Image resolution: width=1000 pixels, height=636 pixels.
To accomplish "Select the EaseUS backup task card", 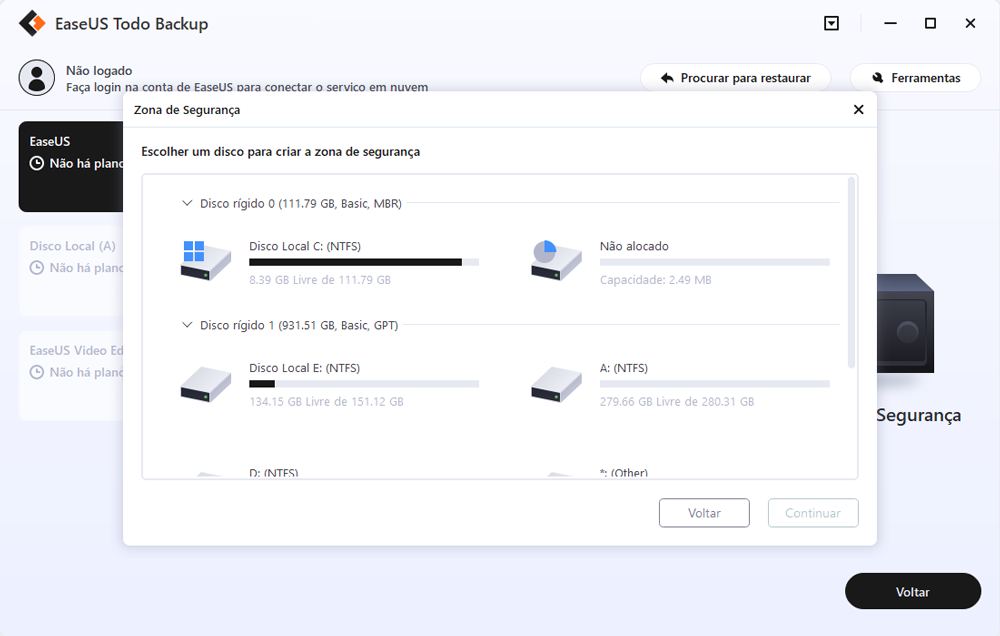I will point(70,167).
